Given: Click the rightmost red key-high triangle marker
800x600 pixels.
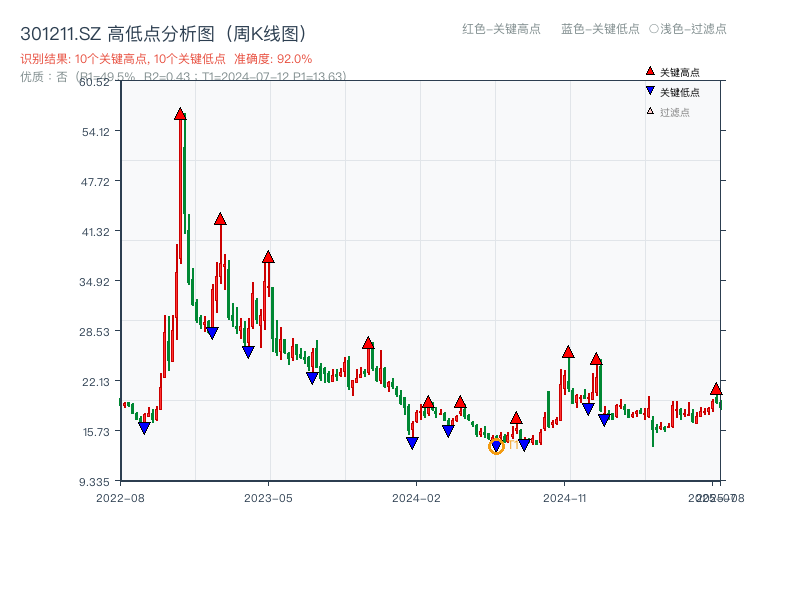Looking at the screenshot, I should pyautogui.click(x=718, y=390).
